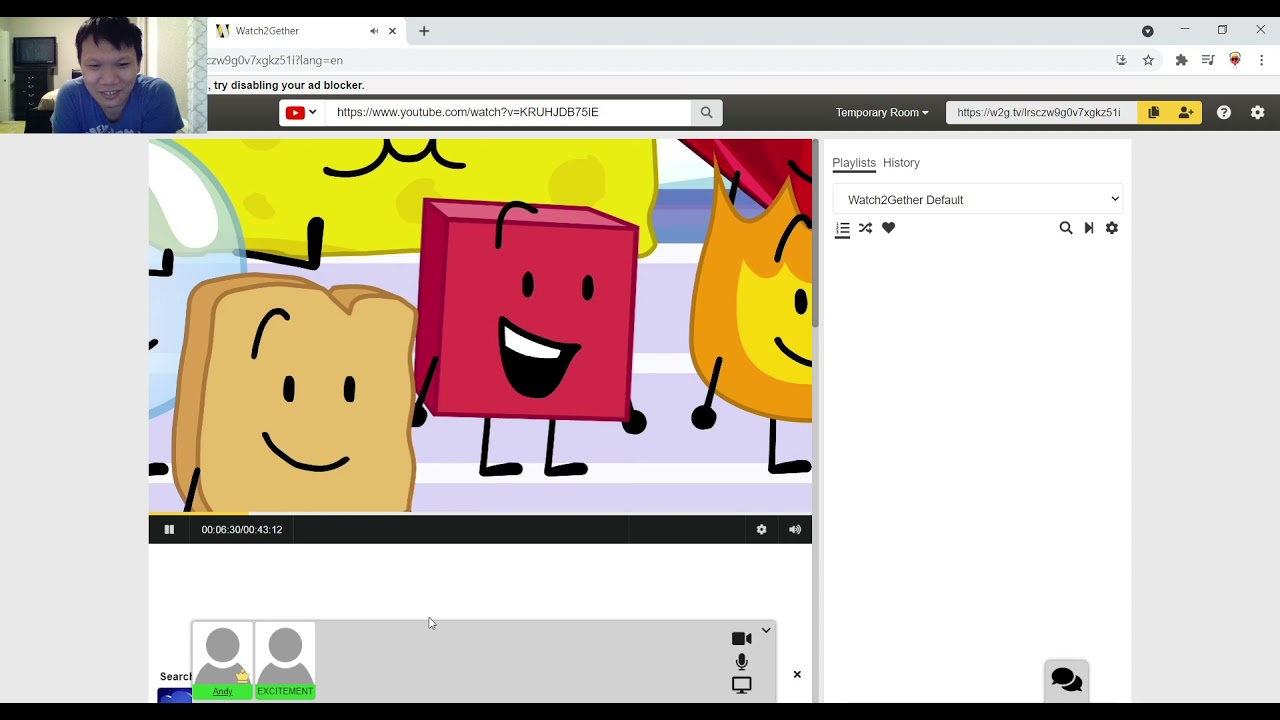
Task: Mute the Watch2Gether browser tab audio
Action: coord(374,31)
